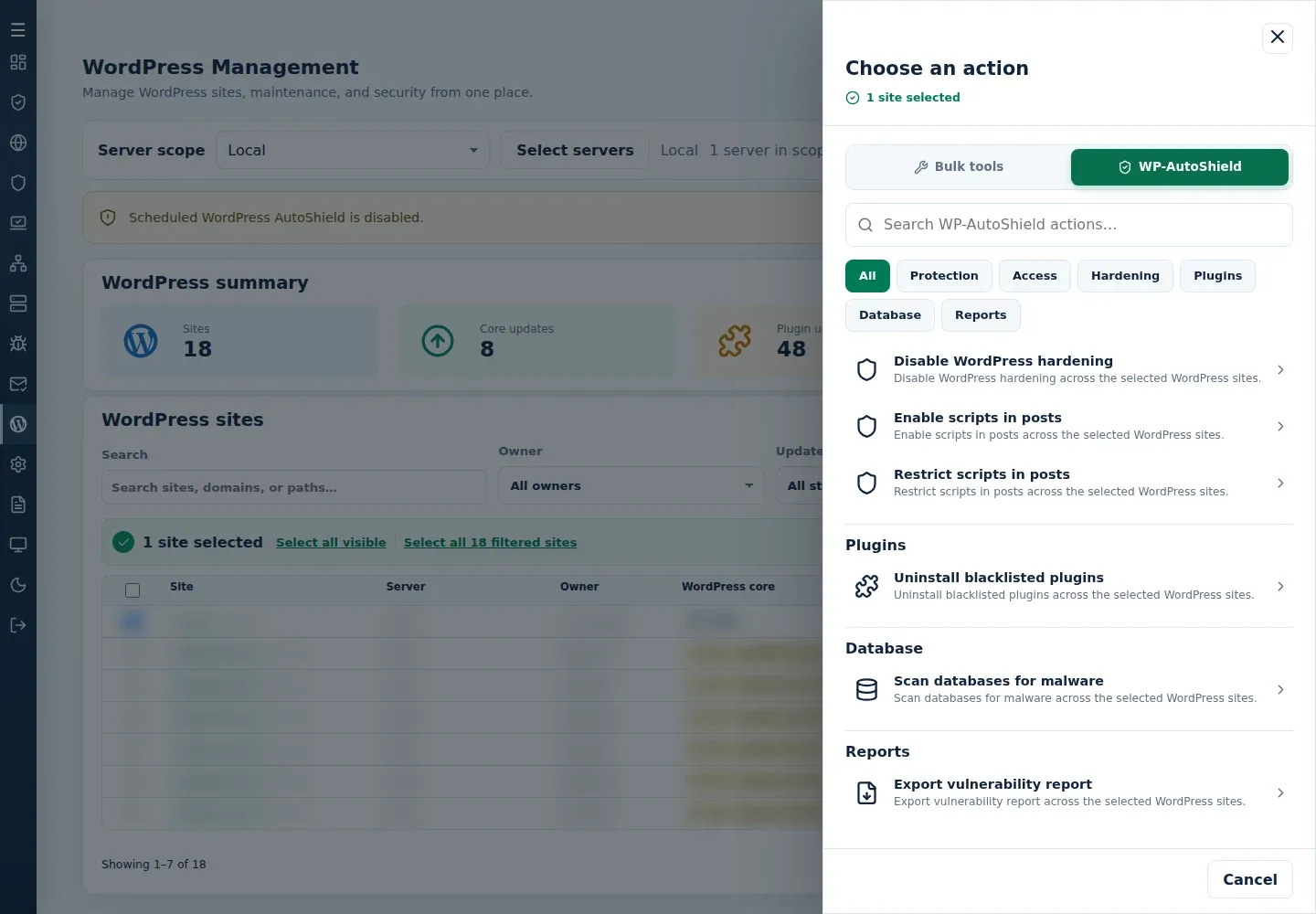The height and width of the screenshot is (914, 1316).
Task: Switch to the Bulk tools tab
Action: (959, 167)
